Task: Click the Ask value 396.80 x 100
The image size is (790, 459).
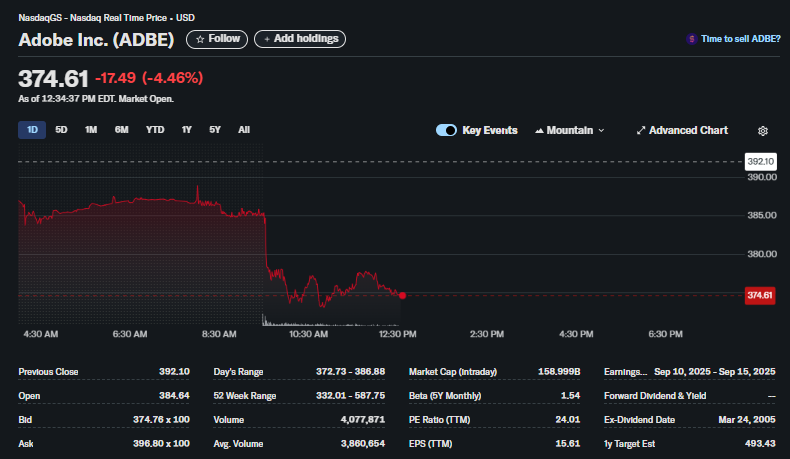Action: coord(161,444)
